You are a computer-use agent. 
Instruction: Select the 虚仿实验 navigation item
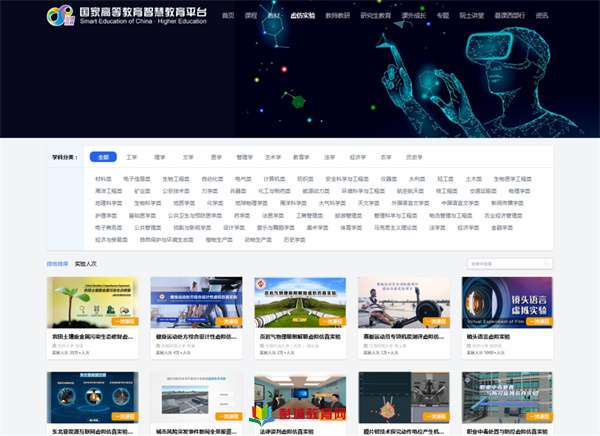pos(303,15)
